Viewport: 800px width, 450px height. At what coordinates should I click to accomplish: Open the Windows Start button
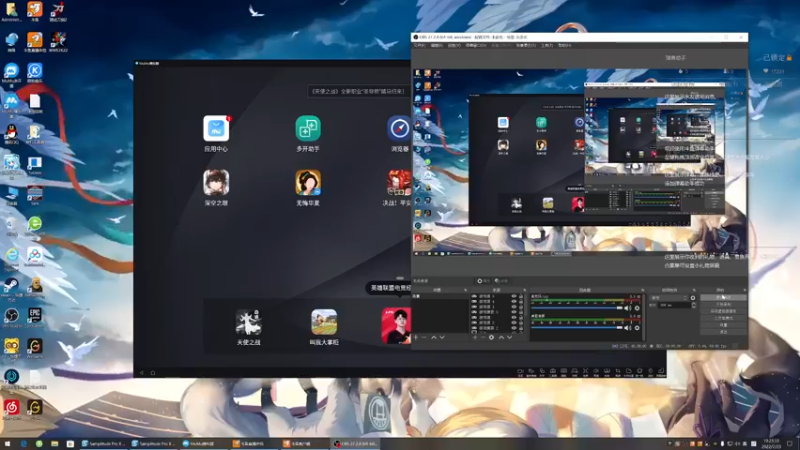click(x=7, y=444)
